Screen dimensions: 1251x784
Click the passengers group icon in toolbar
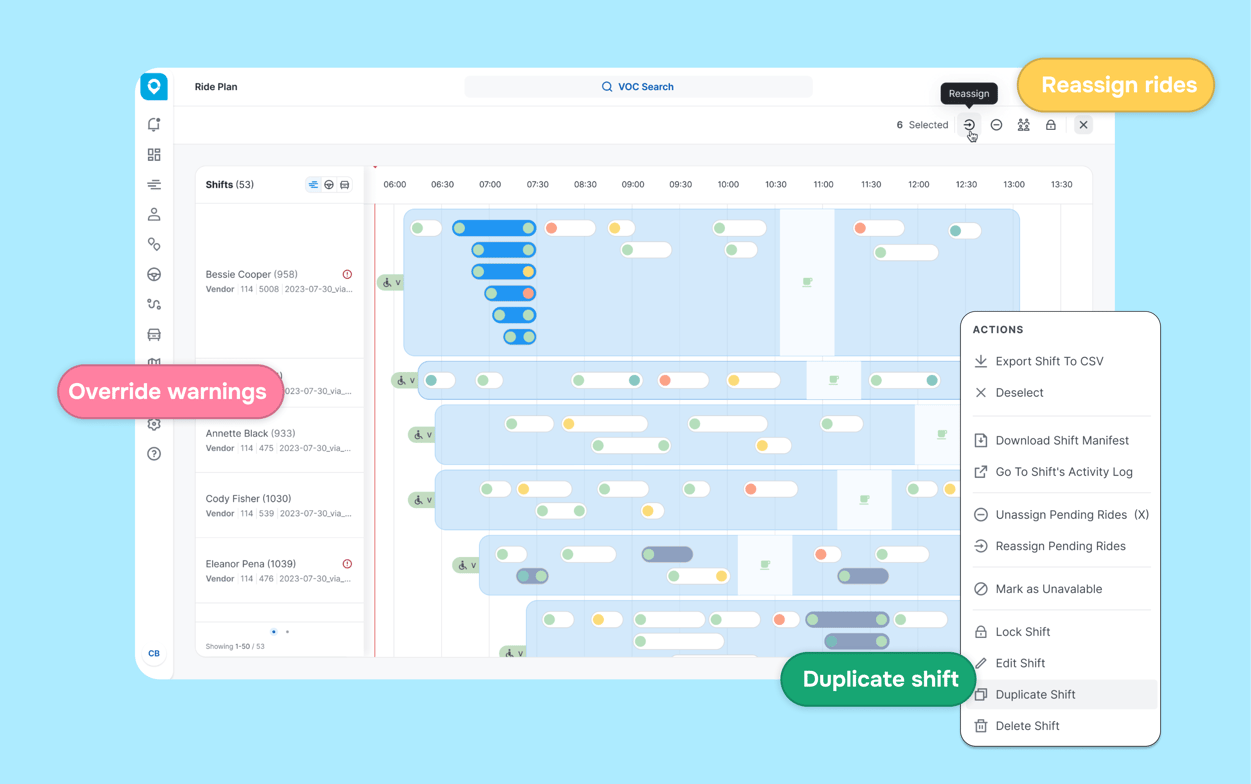click(x=1023, y=125)
